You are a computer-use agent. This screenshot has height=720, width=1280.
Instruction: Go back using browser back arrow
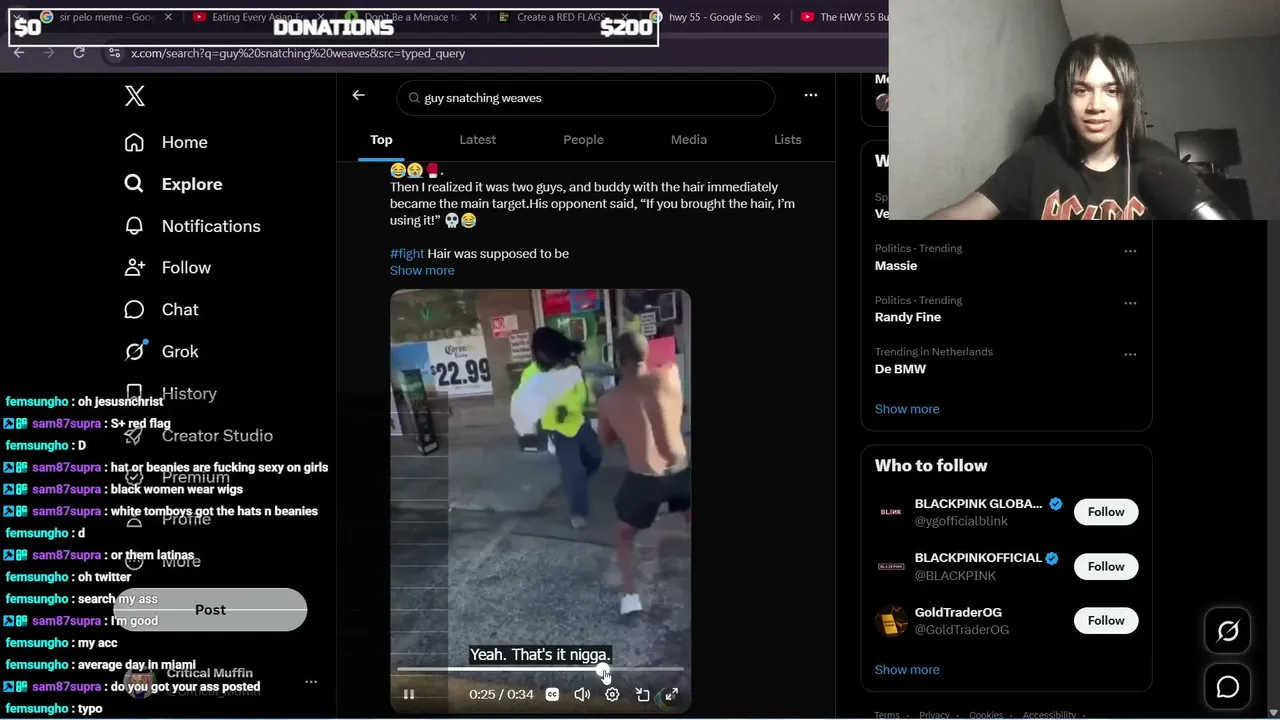19,53
